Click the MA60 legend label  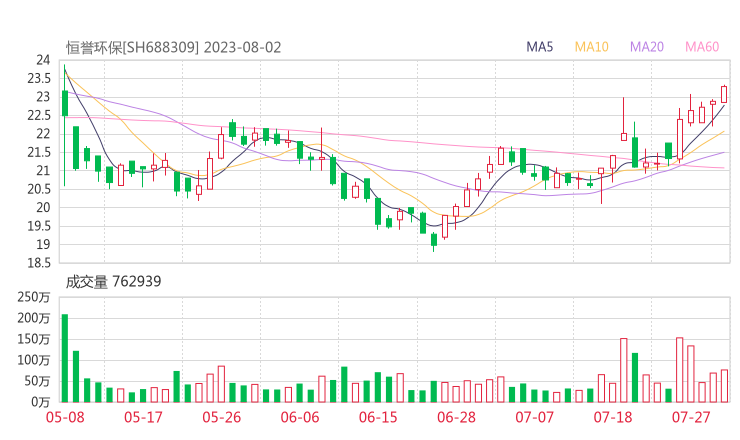coord(702,47)
